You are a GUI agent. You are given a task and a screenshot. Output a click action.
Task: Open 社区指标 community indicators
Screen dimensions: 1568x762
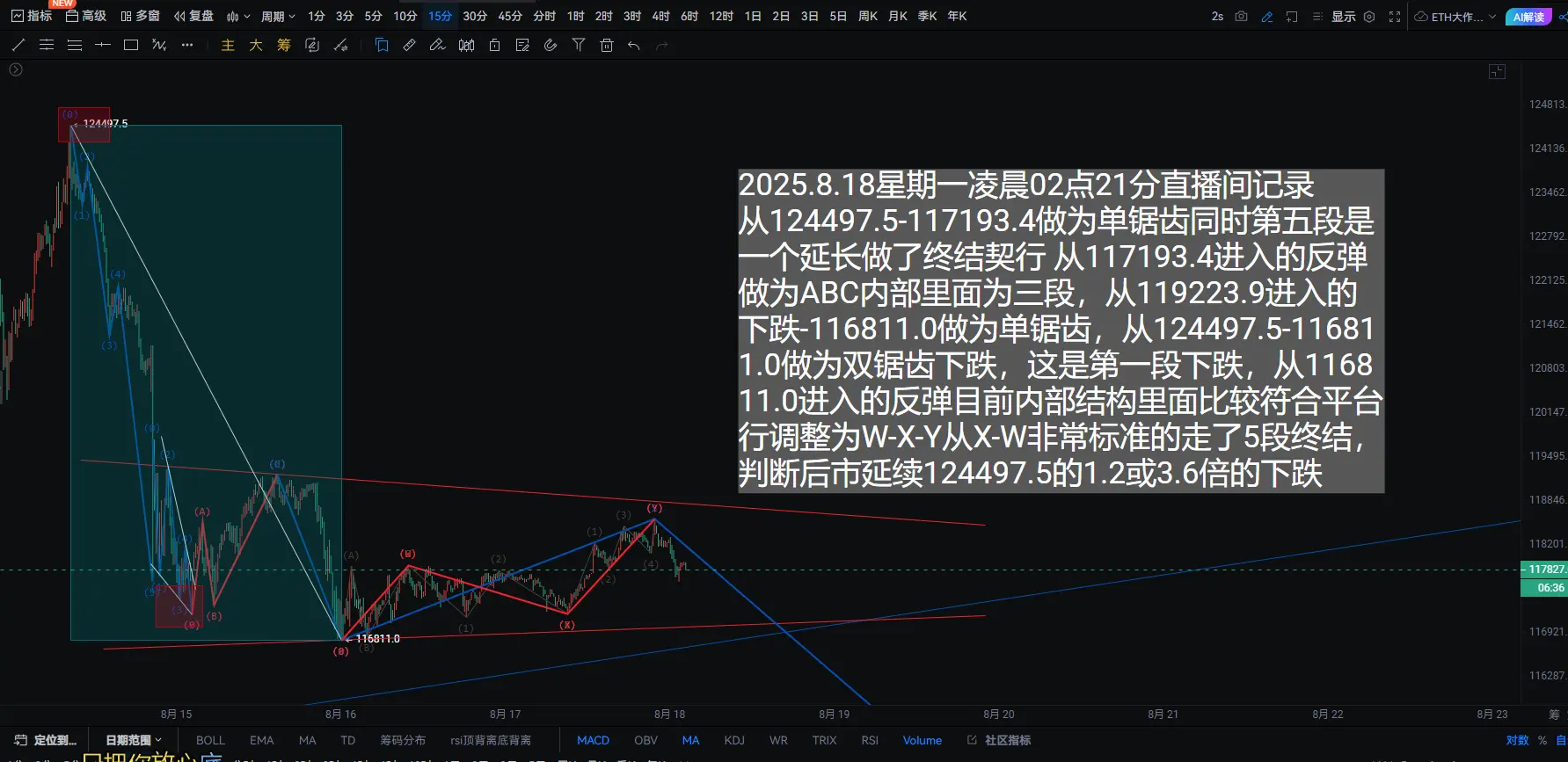click(x=999, y=740)
